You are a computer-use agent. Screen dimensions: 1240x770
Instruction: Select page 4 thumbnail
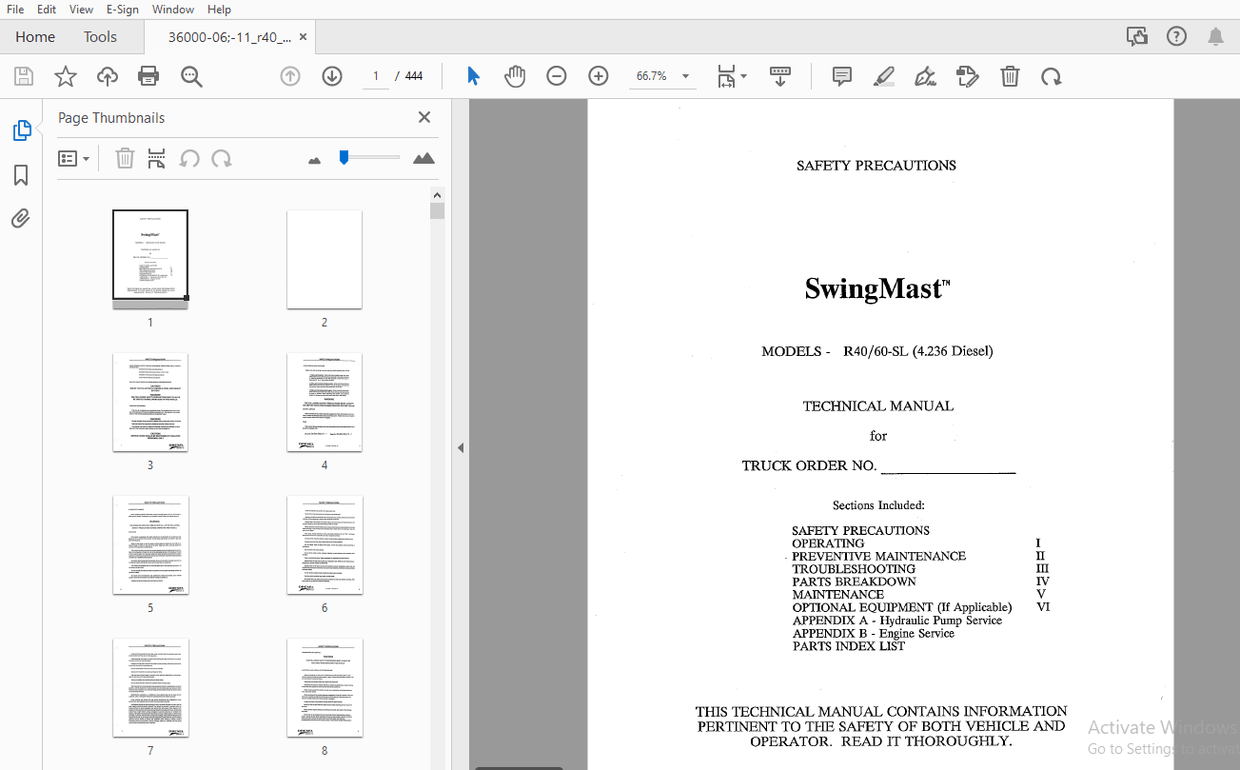324,403
